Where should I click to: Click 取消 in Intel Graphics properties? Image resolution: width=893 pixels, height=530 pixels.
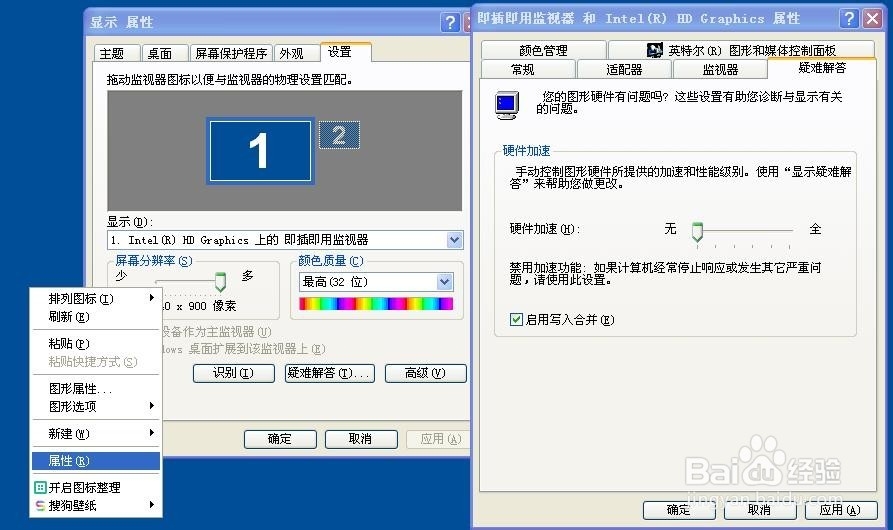click(760, 510)
